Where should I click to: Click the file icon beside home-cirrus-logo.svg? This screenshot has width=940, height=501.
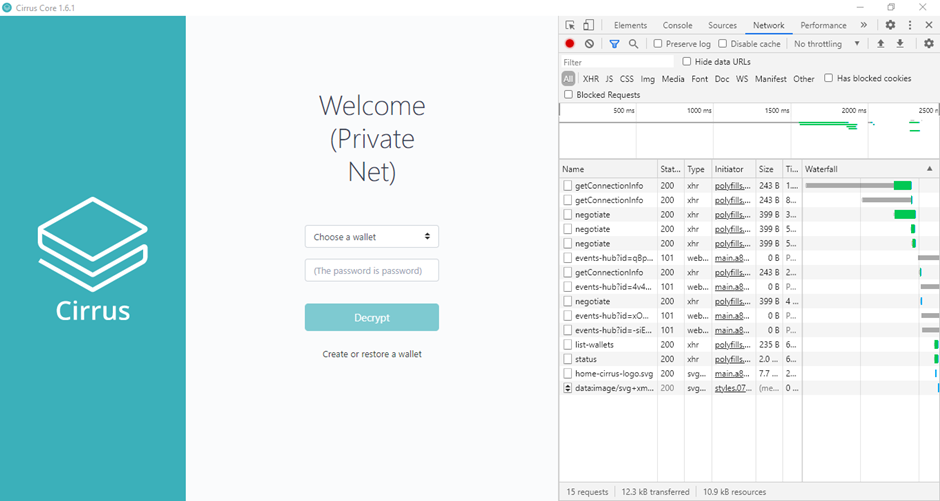568,373
